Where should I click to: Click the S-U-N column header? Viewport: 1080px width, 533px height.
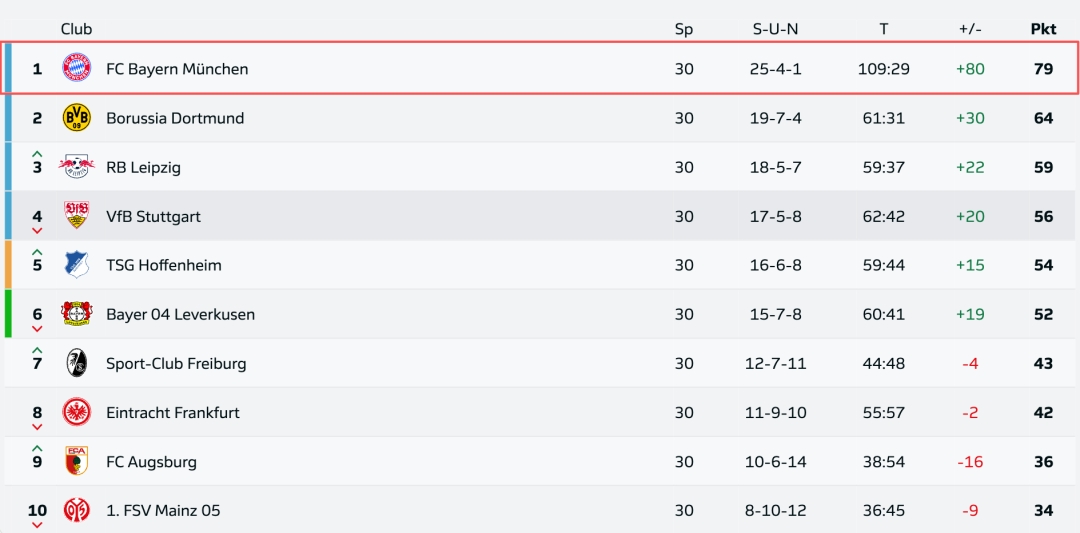tap(776, 29)
